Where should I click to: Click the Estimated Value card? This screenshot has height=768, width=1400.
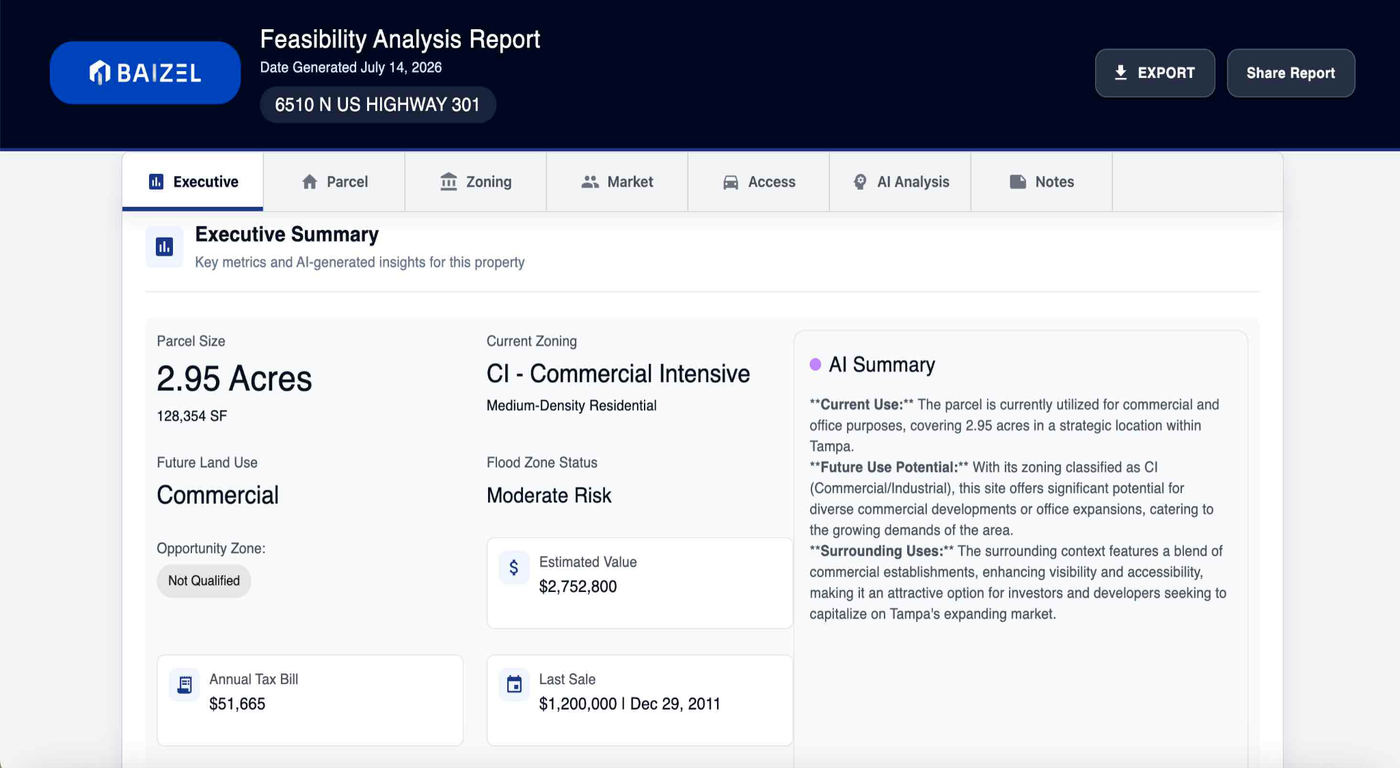[x=640, y=583]
